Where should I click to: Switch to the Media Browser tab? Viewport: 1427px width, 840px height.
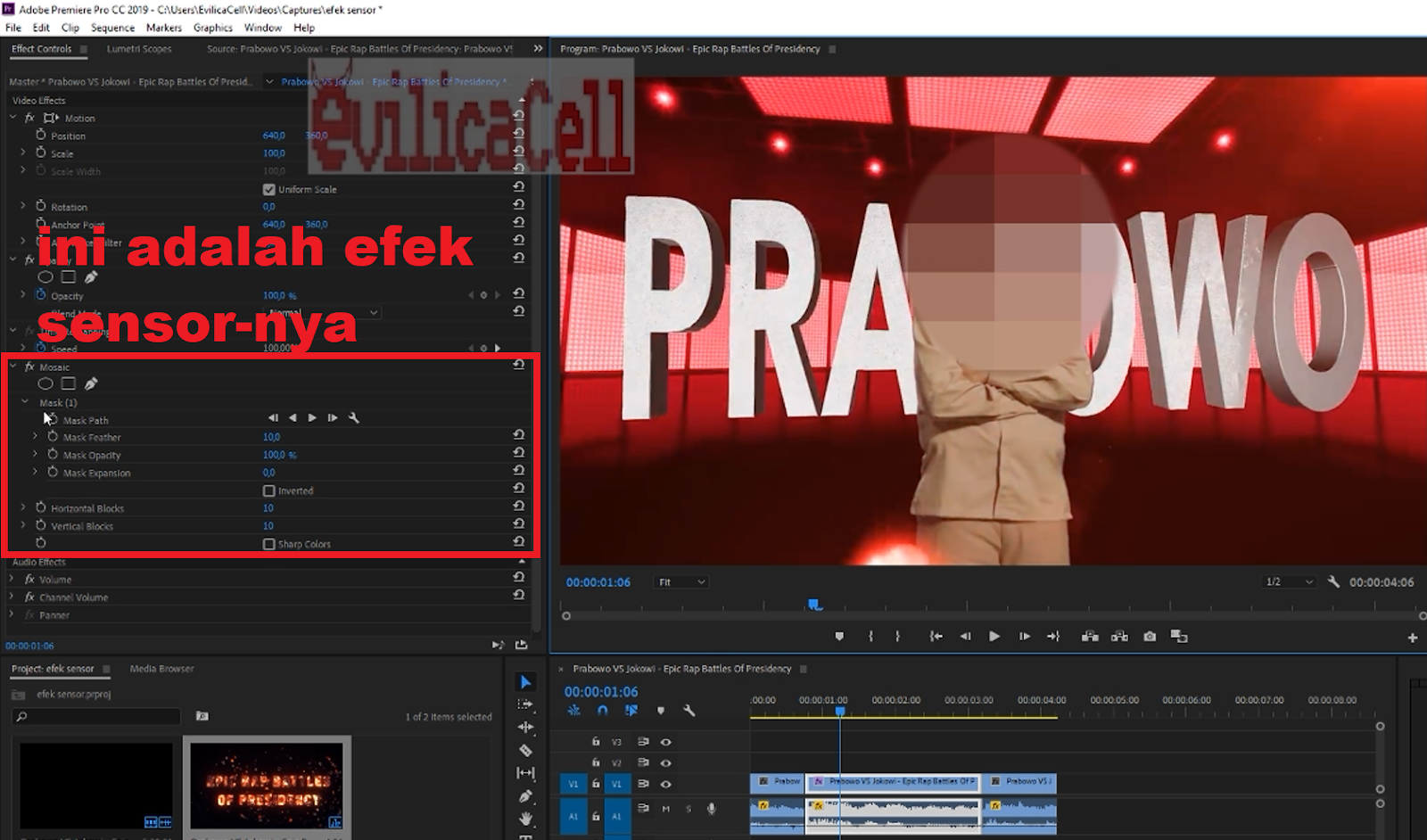click(x=161, y=668)
